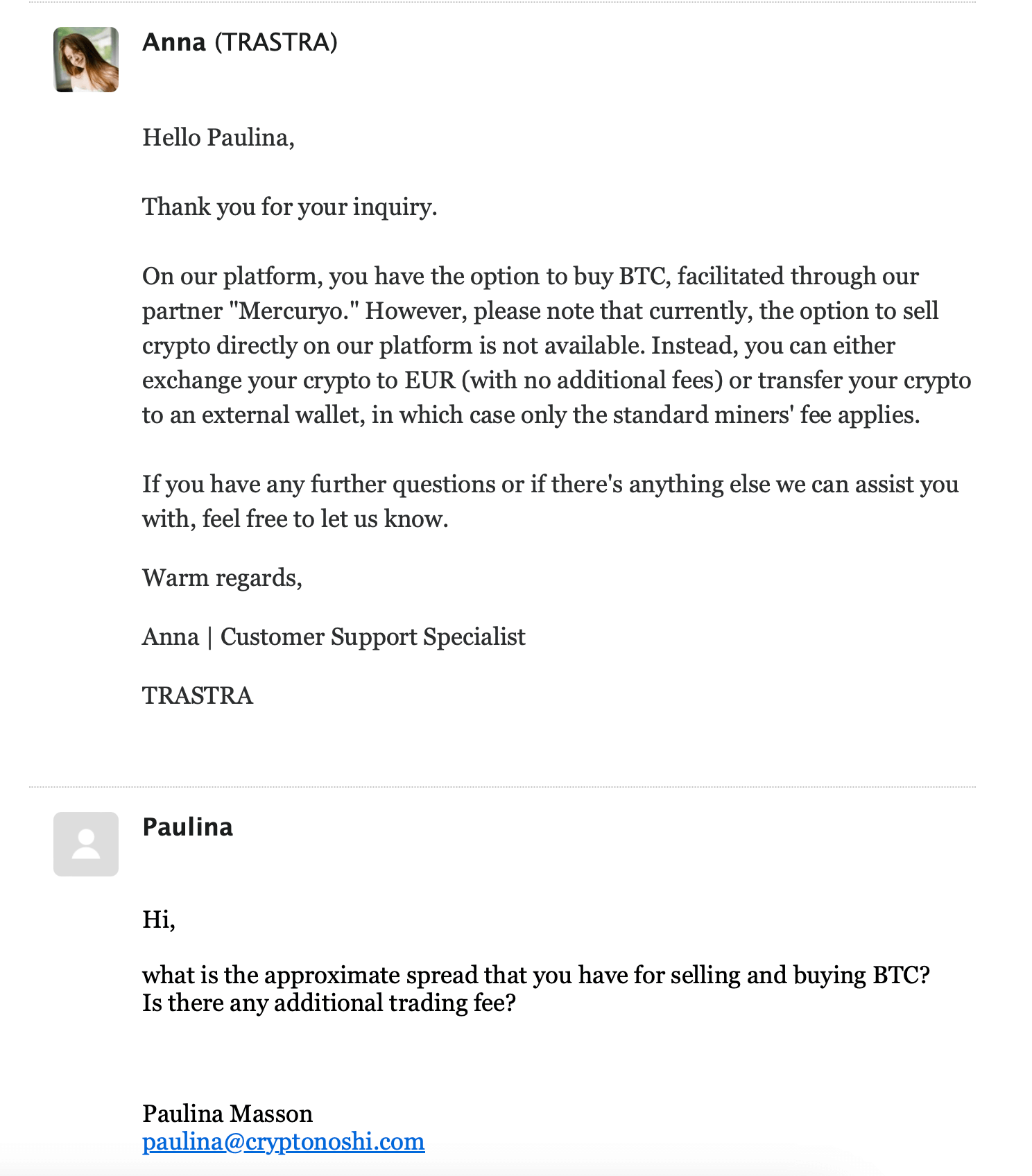Click the line Thank you for your inquiry

coord(290,207)
